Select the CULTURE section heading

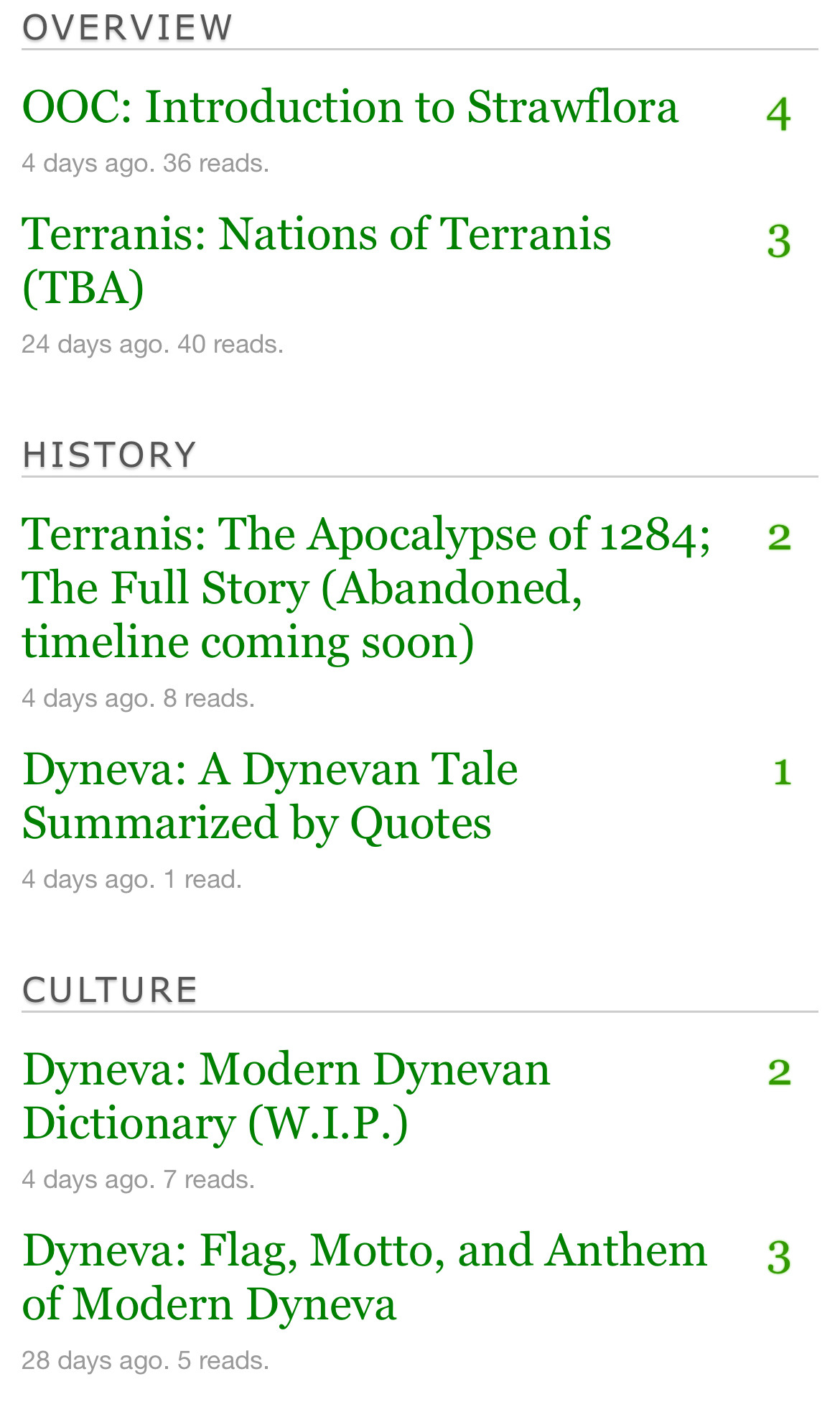(x=110, y=990)
